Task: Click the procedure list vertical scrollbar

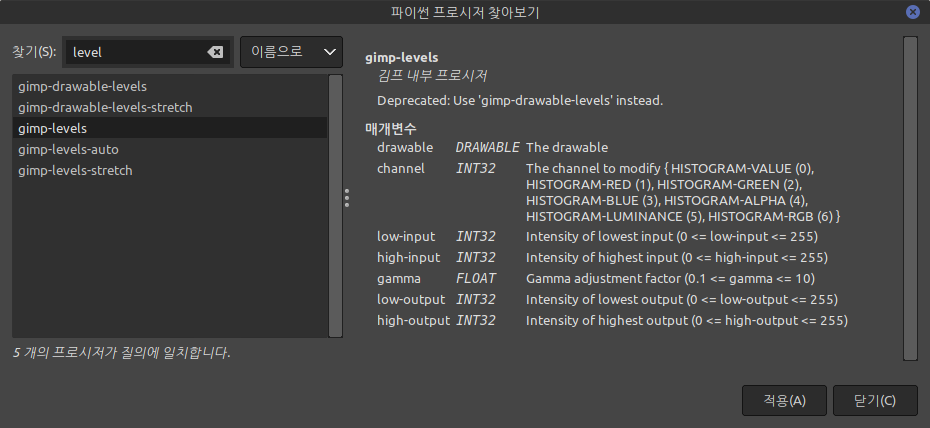Action: click(336, 206)
